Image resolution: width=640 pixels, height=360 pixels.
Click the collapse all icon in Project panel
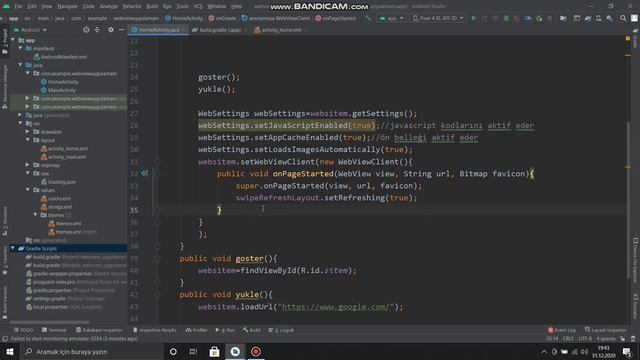(97, 30)
